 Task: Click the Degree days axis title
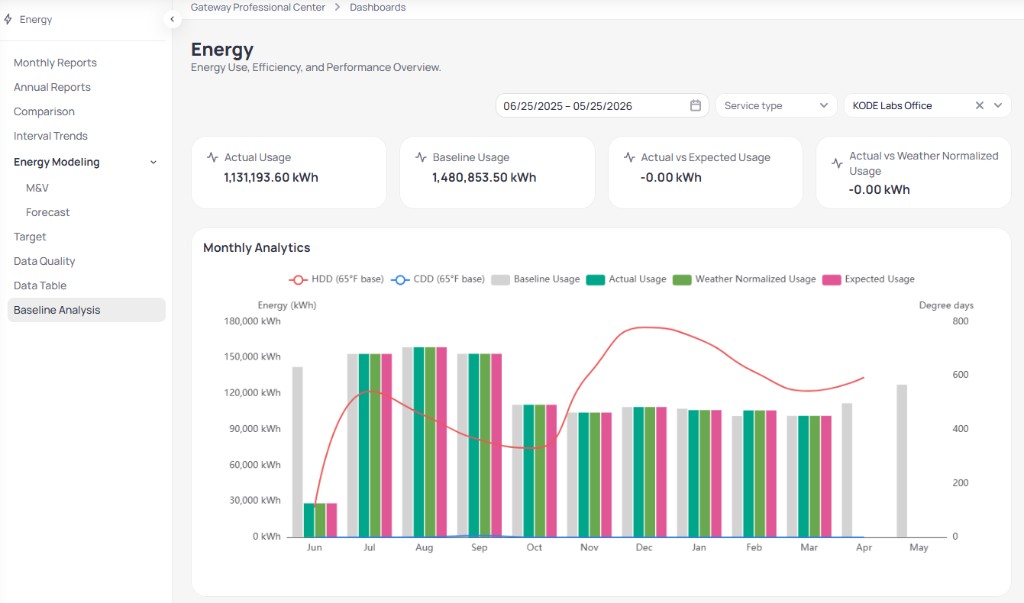coord(946,305)
